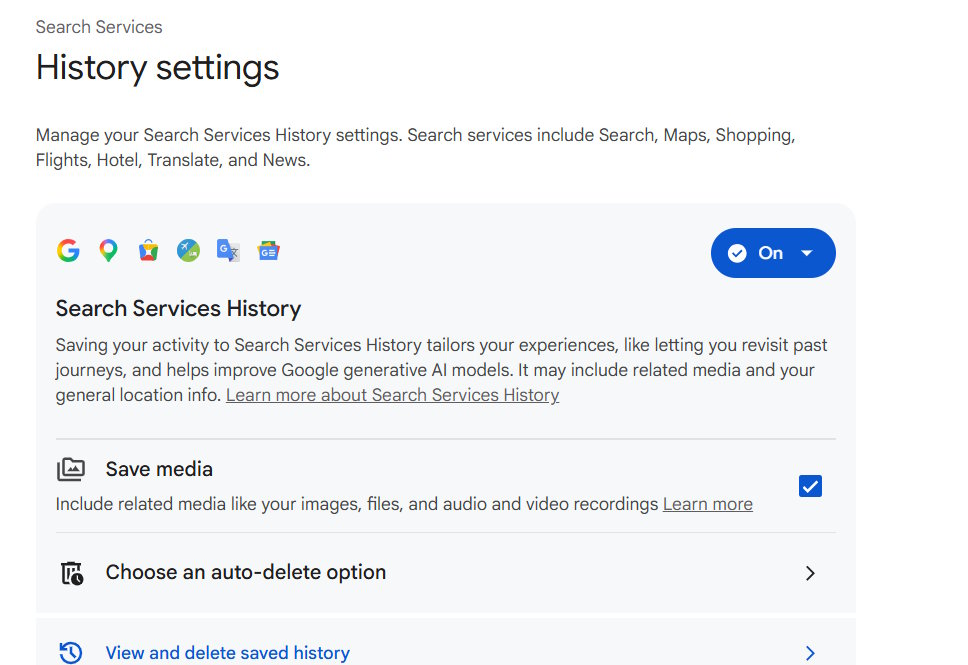Open View and delete saved history

click(x=228, y=653)
